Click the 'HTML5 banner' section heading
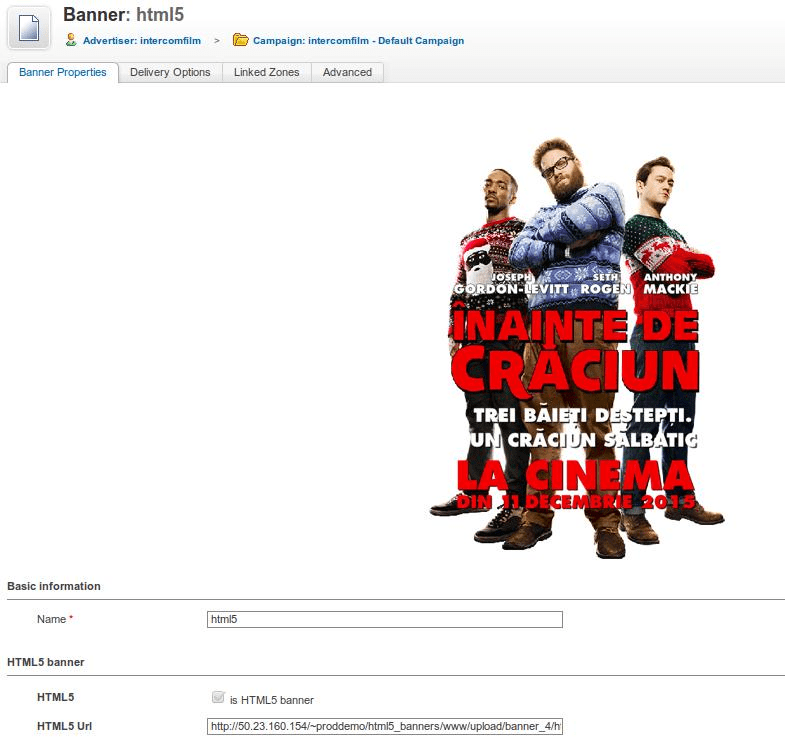This screenshot has width=785, height=740. [x=46, y=662]
